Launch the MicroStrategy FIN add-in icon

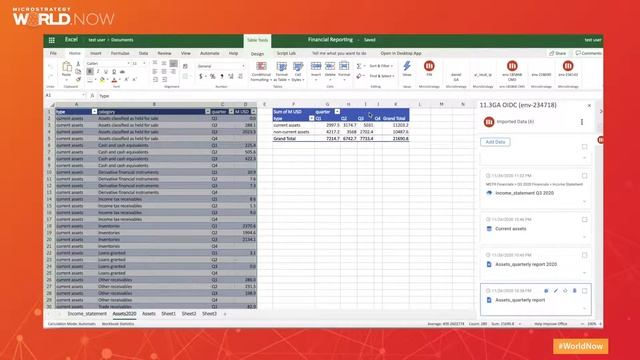(429, 66)
